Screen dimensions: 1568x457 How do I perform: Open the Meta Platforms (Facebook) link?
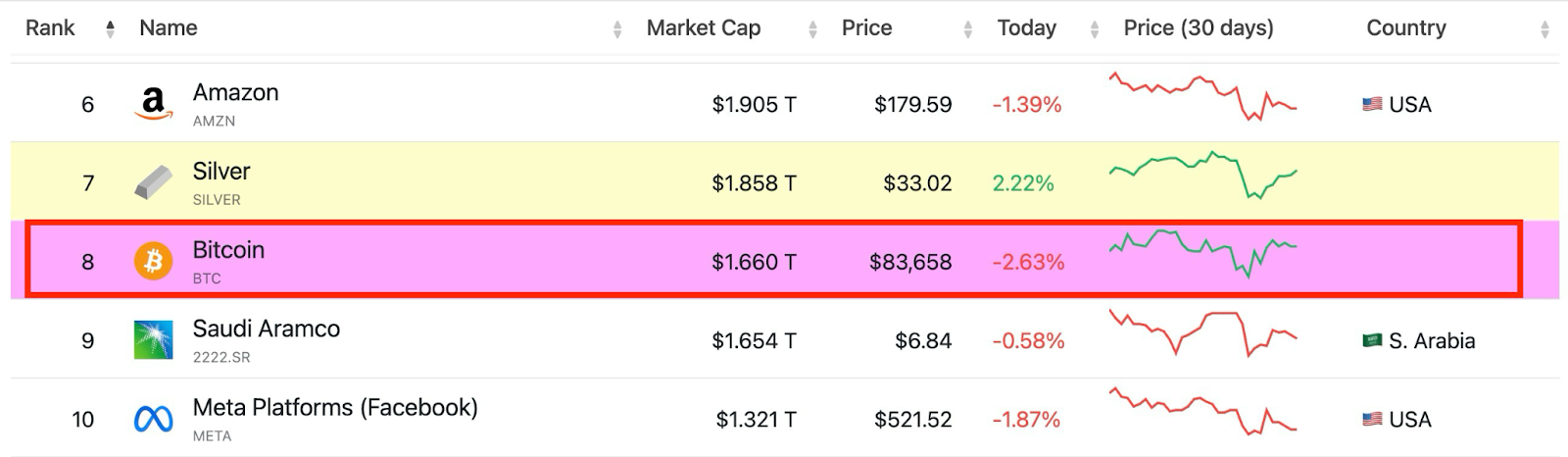(x=335, y=407)
